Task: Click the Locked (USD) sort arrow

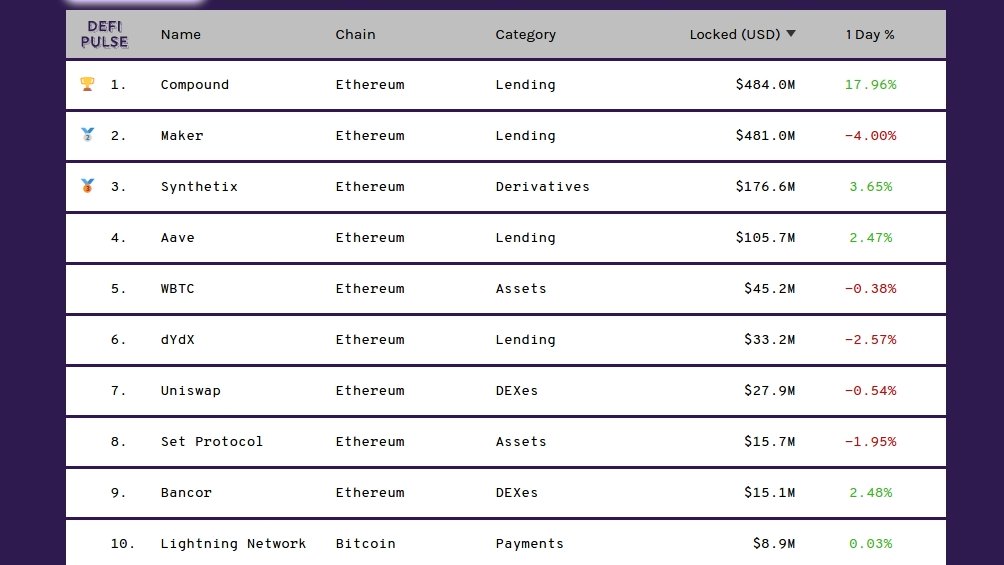Action: click(x=791, y=34)
